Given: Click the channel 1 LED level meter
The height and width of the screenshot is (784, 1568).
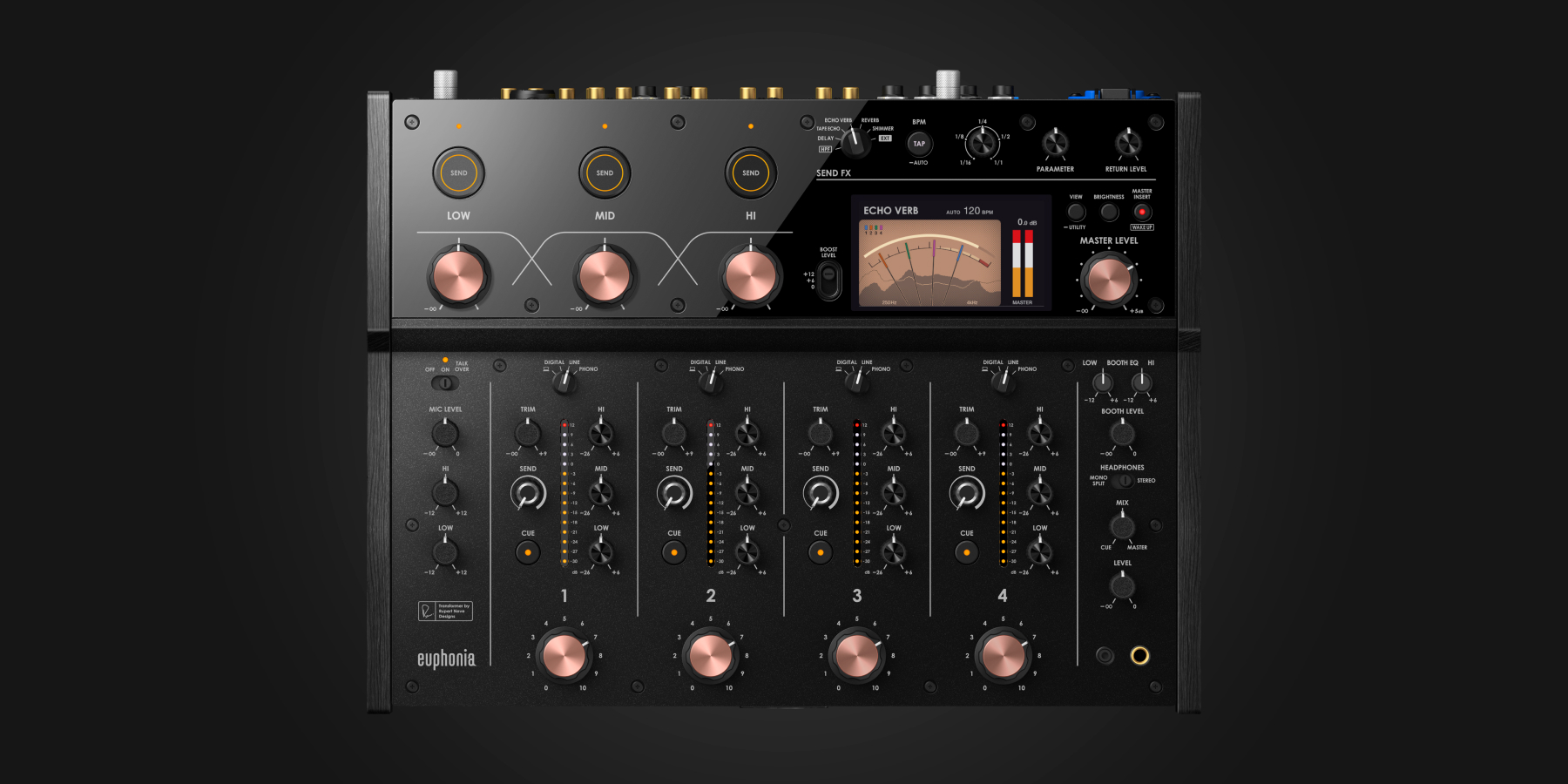Looking at the screenshot, I should coord(564,493).
